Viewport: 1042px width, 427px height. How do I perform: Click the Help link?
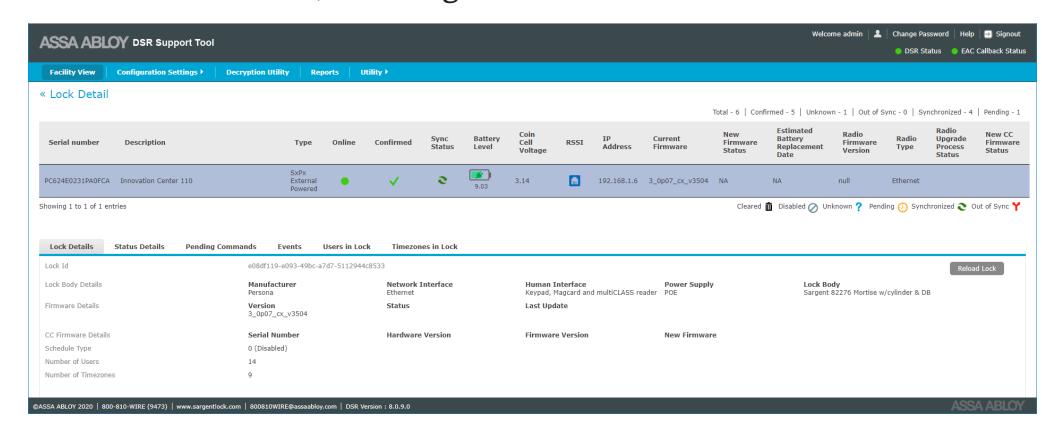pyautogui.click(x=967, y=34)
